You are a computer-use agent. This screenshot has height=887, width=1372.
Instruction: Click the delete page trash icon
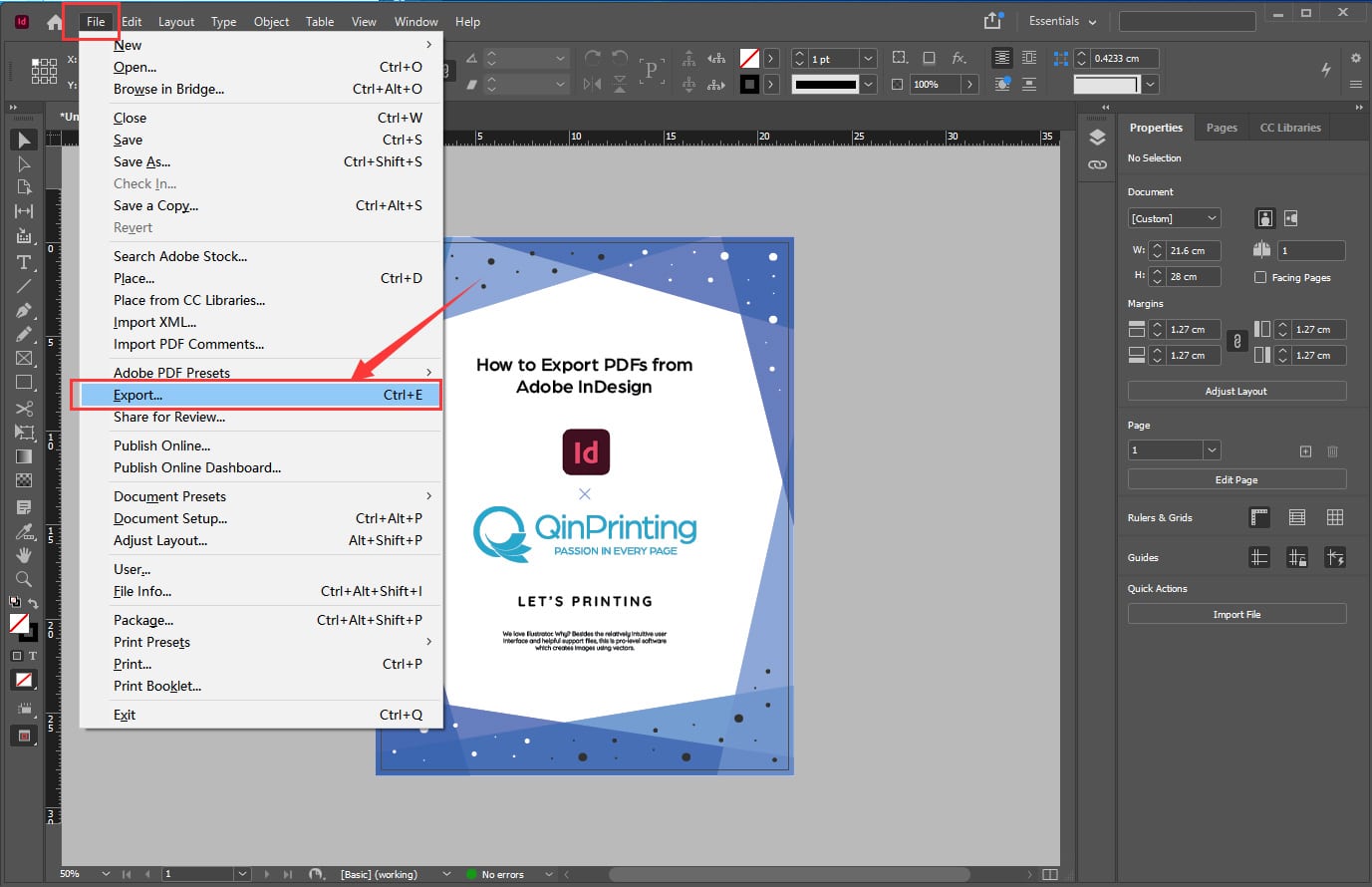point(1332,451)
